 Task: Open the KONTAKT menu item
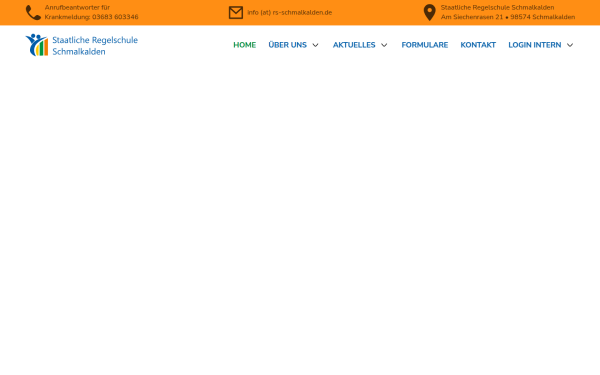tap(478, 45)
